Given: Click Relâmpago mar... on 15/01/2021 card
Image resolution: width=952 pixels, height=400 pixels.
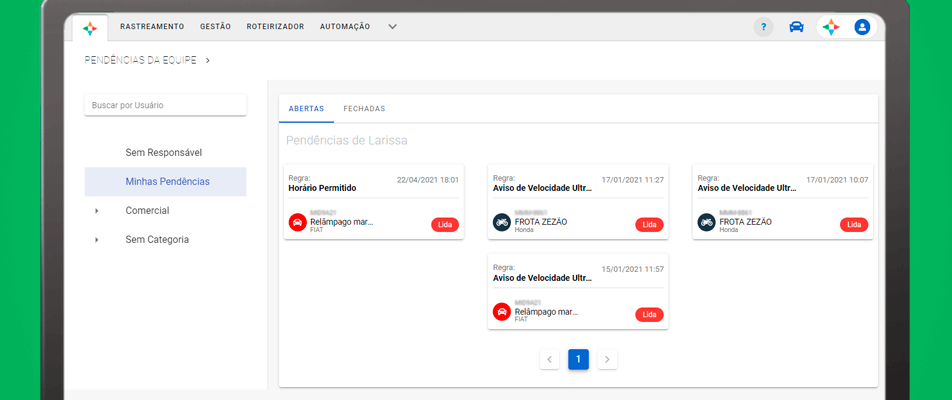Looking at the screenshot, I should [546, 311].
